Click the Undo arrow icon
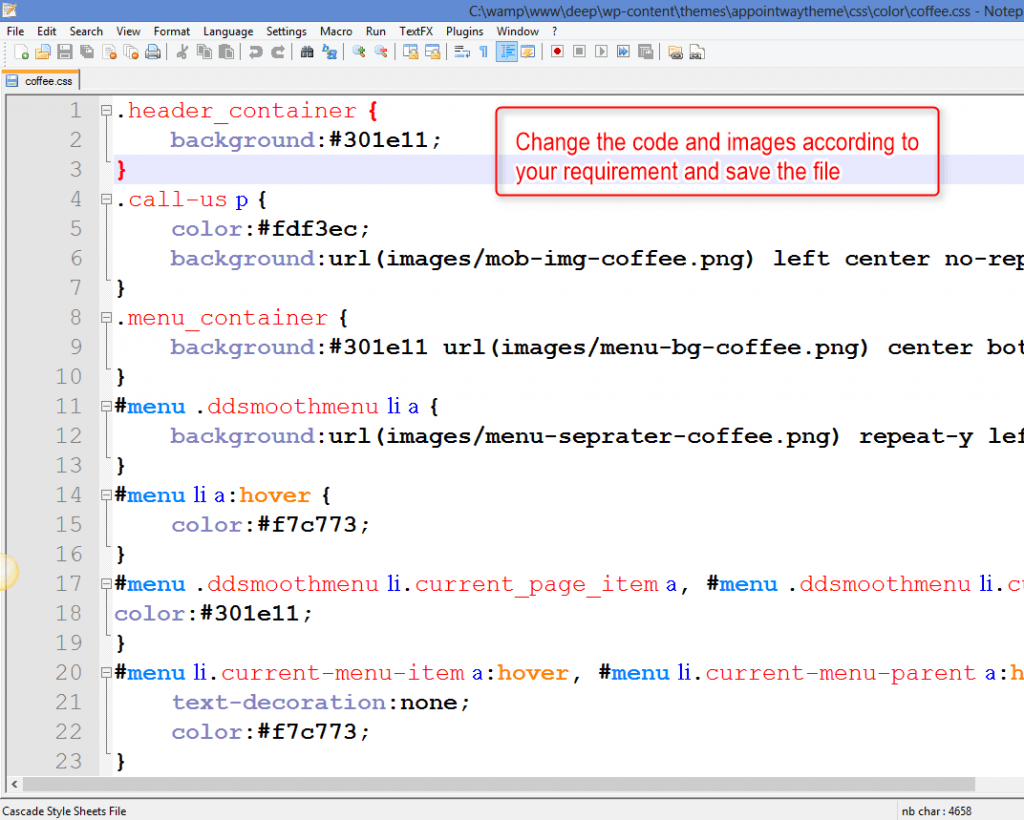The width and height of the screenshot is (1024, 820). pyautogui.click(x=256, y=51)
